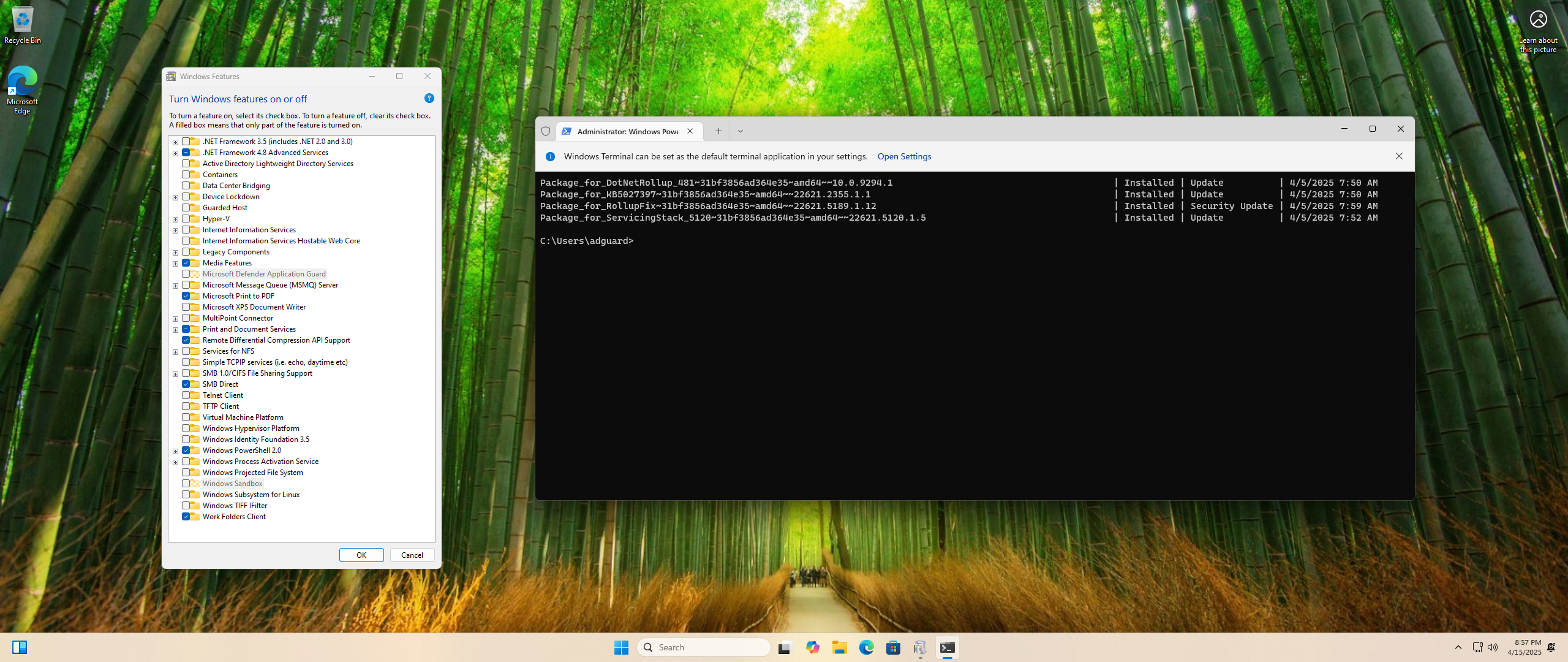Open the Windows Features help question mark
The image size is (1568, 662).
429,98
